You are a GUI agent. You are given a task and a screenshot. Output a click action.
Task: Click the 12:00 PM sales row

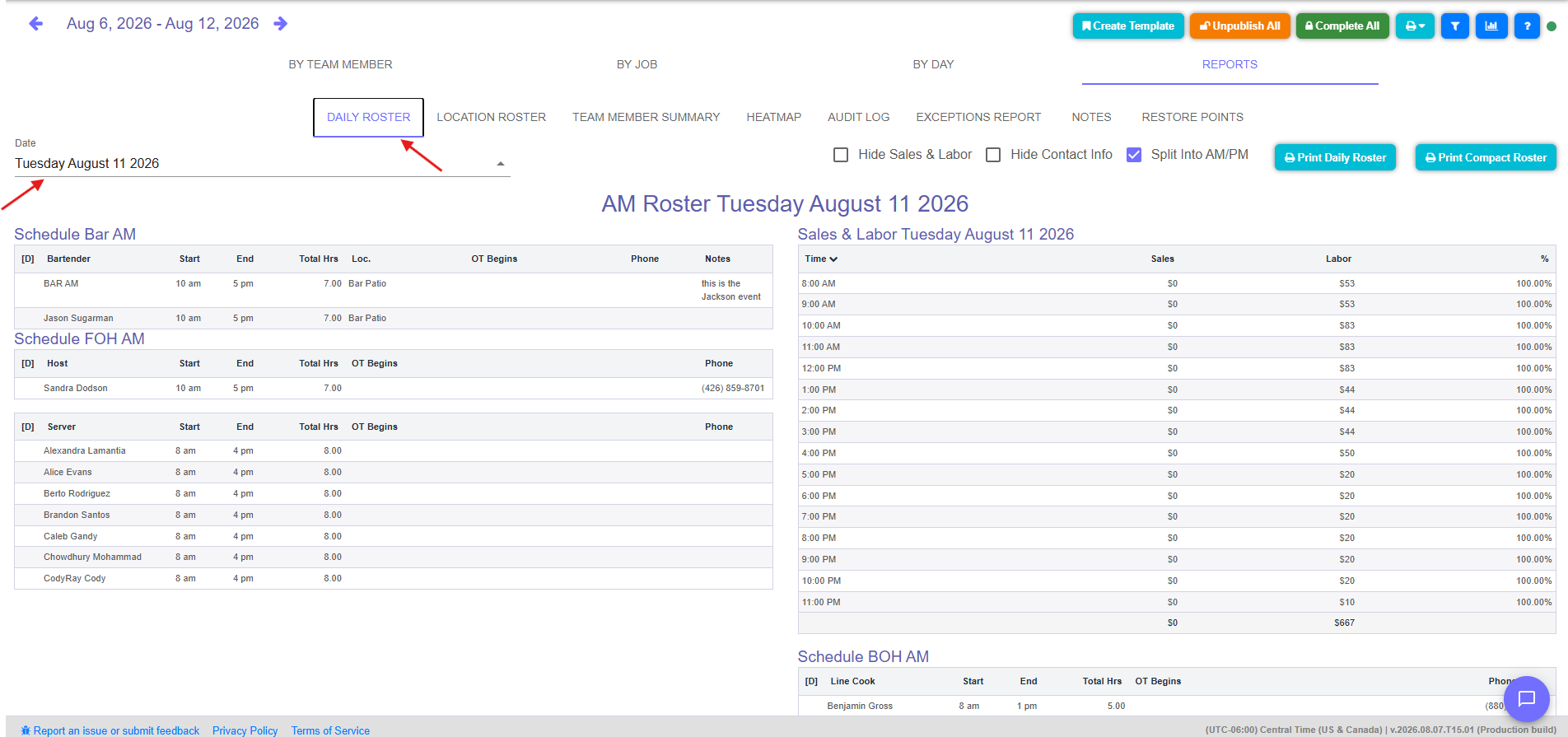pos(1177,368)
